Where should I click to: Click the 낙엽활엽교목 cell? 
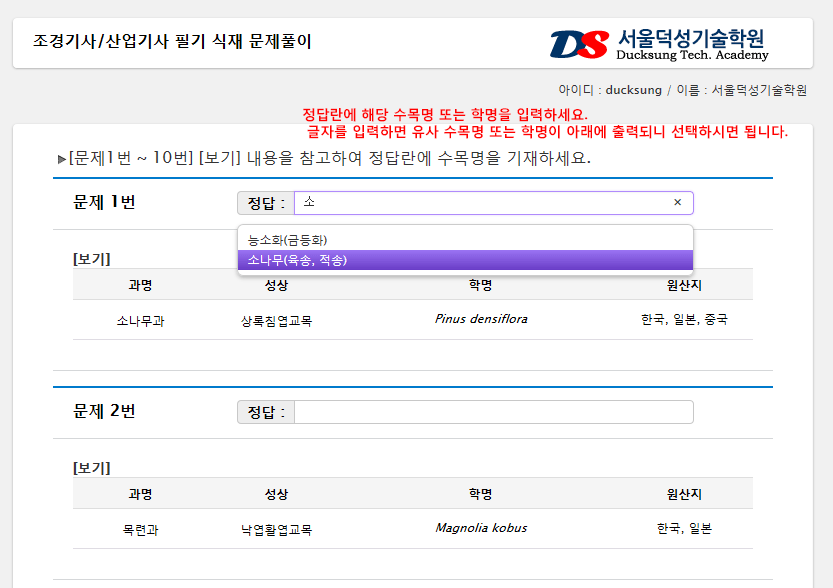tap(276, 530)
